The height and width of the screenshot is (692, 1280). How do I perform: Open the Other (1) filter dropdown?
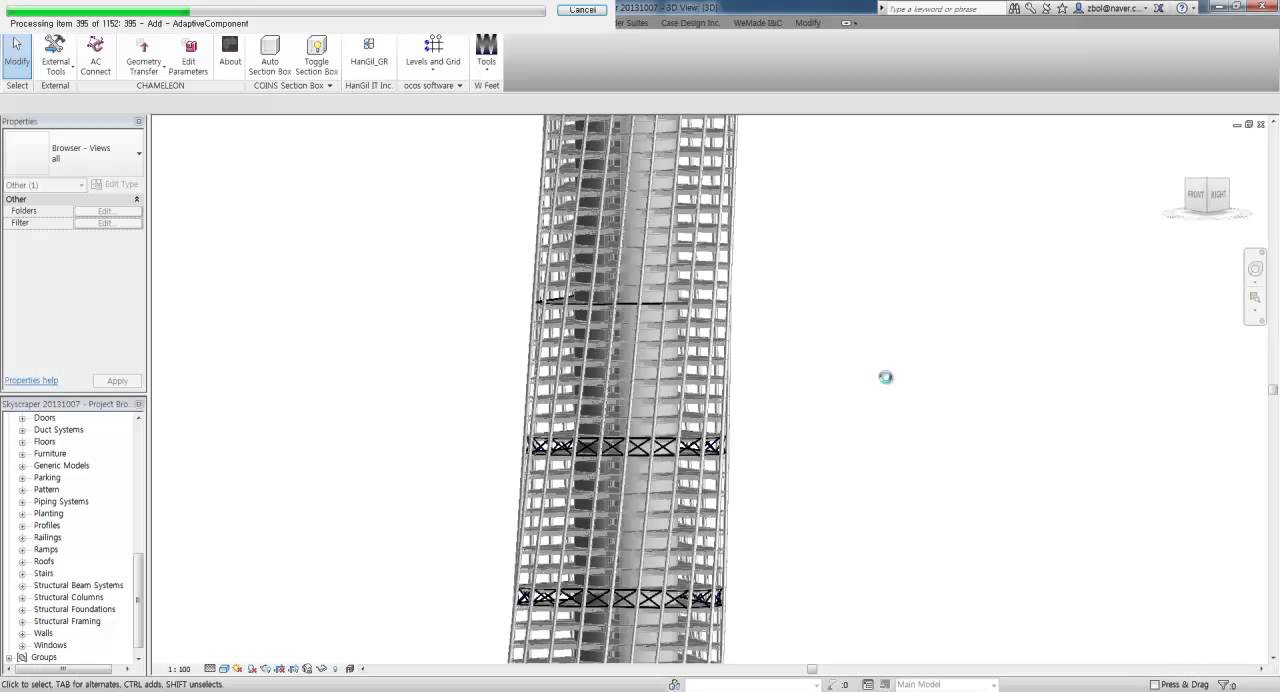(45, 185)
